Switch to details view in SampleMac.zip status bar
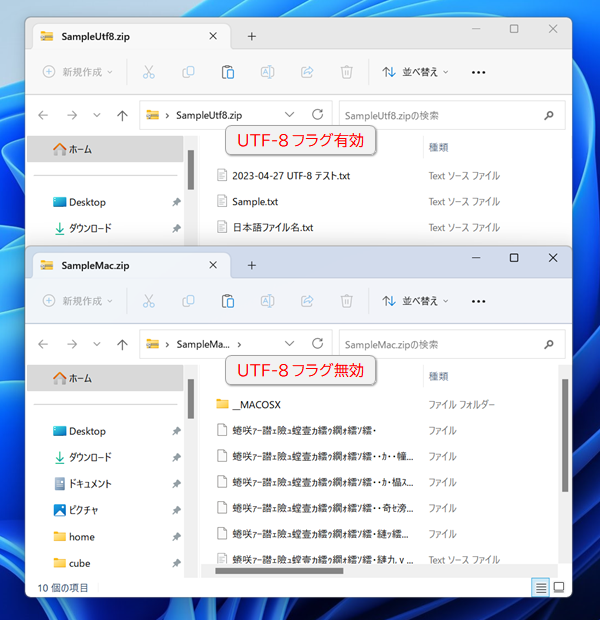This screenshot has width=600, height=620. 541,588
